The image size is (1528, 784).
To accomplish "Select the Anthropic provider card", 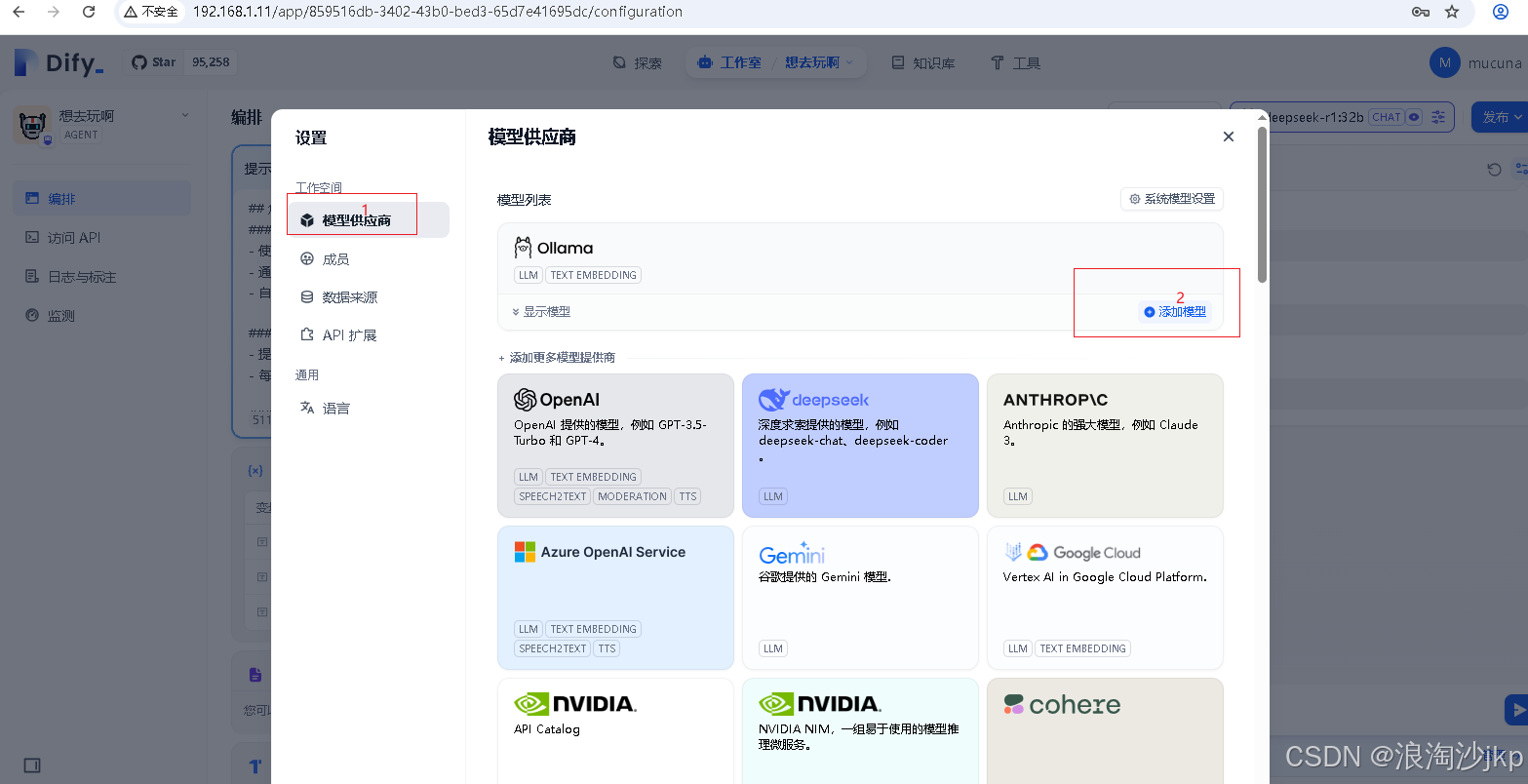I will click(x=1105, y=446).
